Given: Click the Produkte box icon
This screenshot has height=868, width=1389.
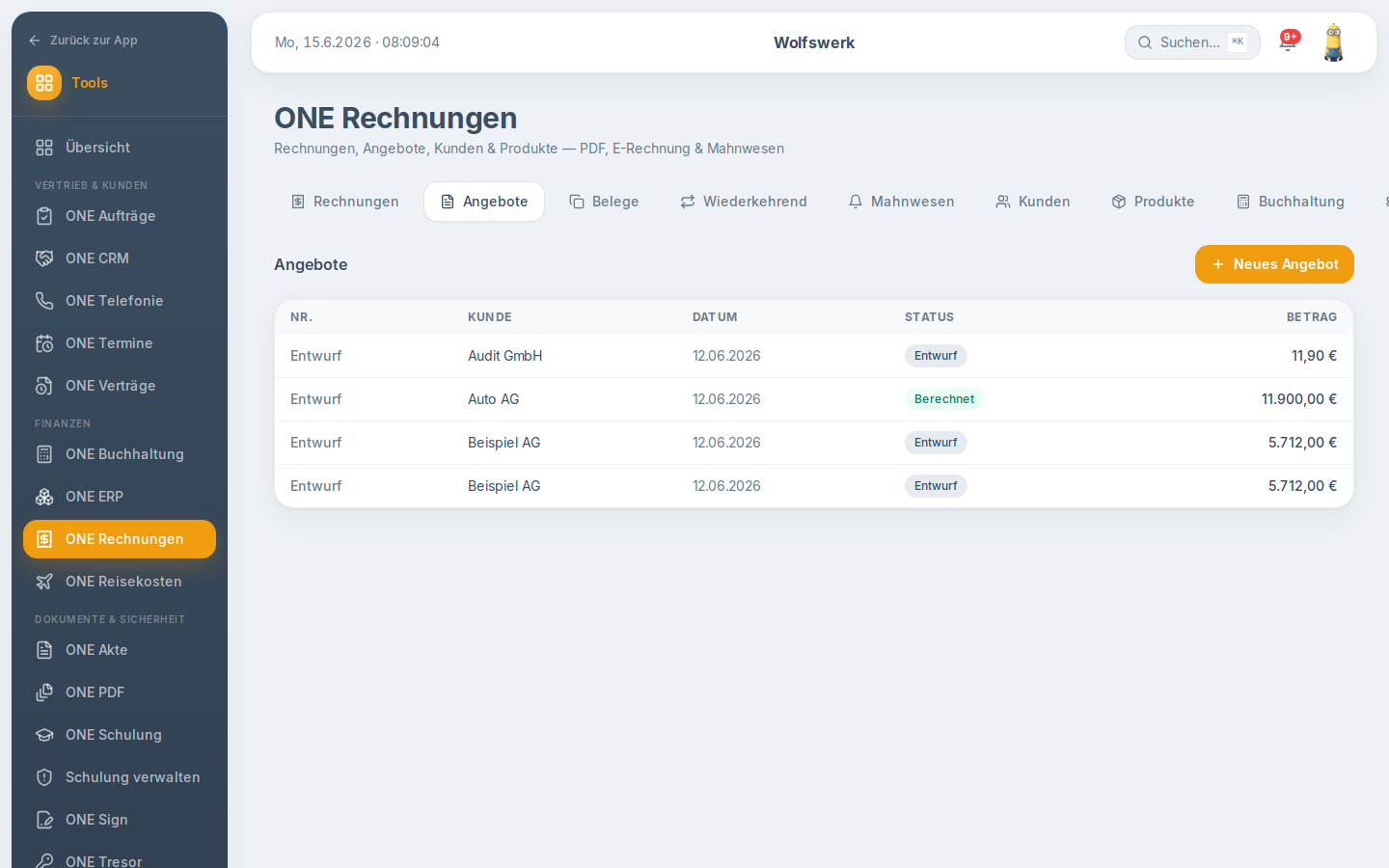Looking at the screenshot, I should click(1119, 202).
